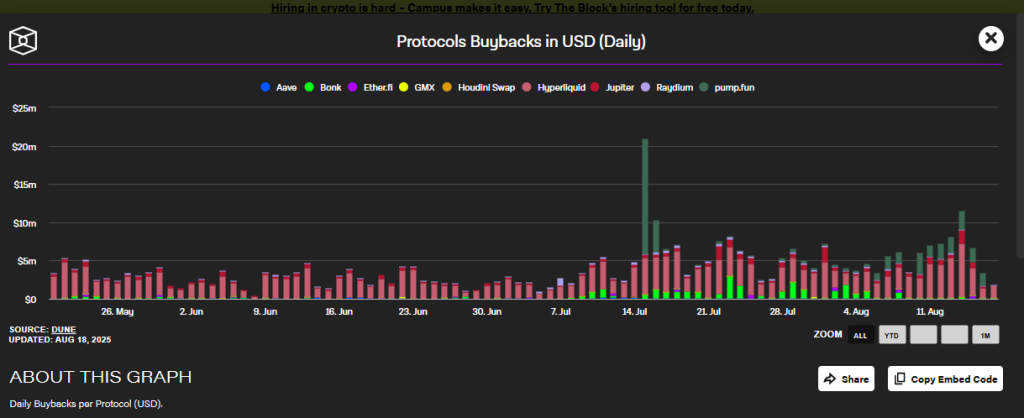Click the blue Aave legend dot
The image size is (1024, 418).
point(264,88)
